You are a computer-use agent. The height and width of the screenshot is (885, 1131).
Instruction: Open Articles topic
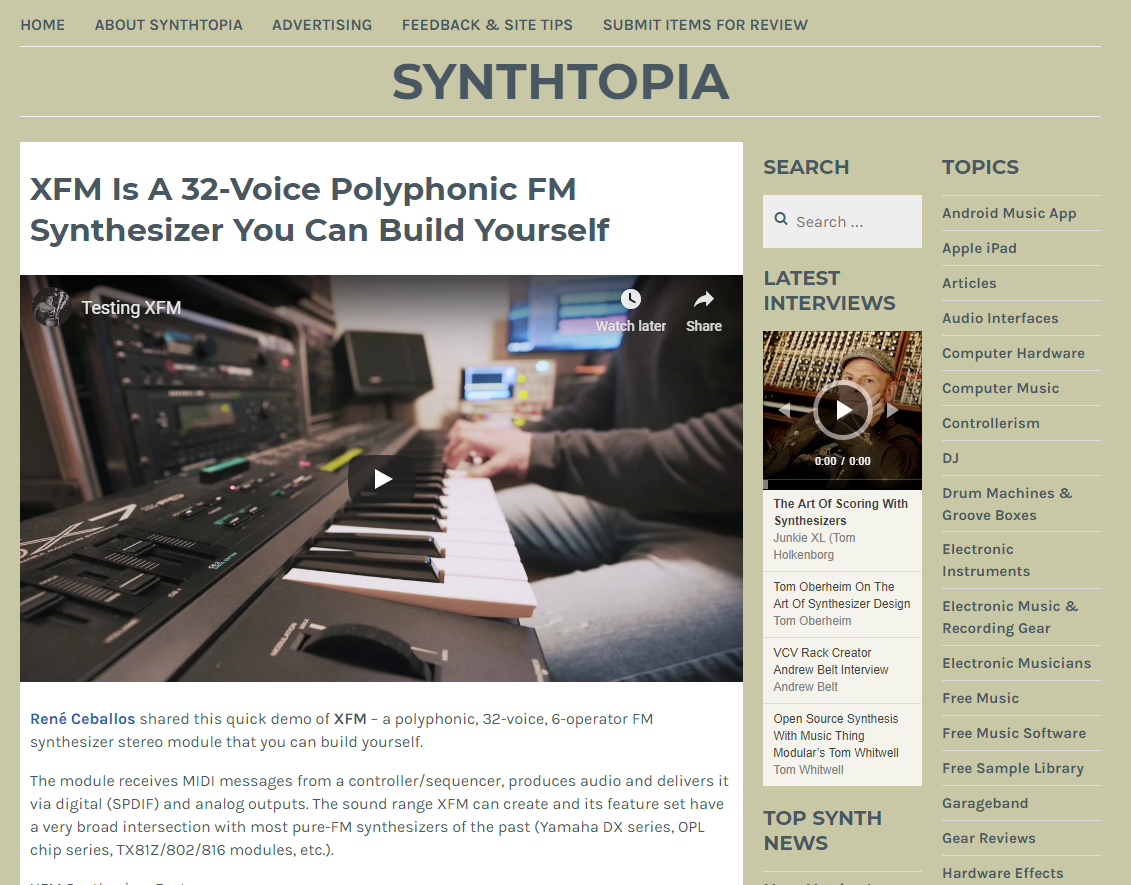pyautogui.click(x=969, y=283)
